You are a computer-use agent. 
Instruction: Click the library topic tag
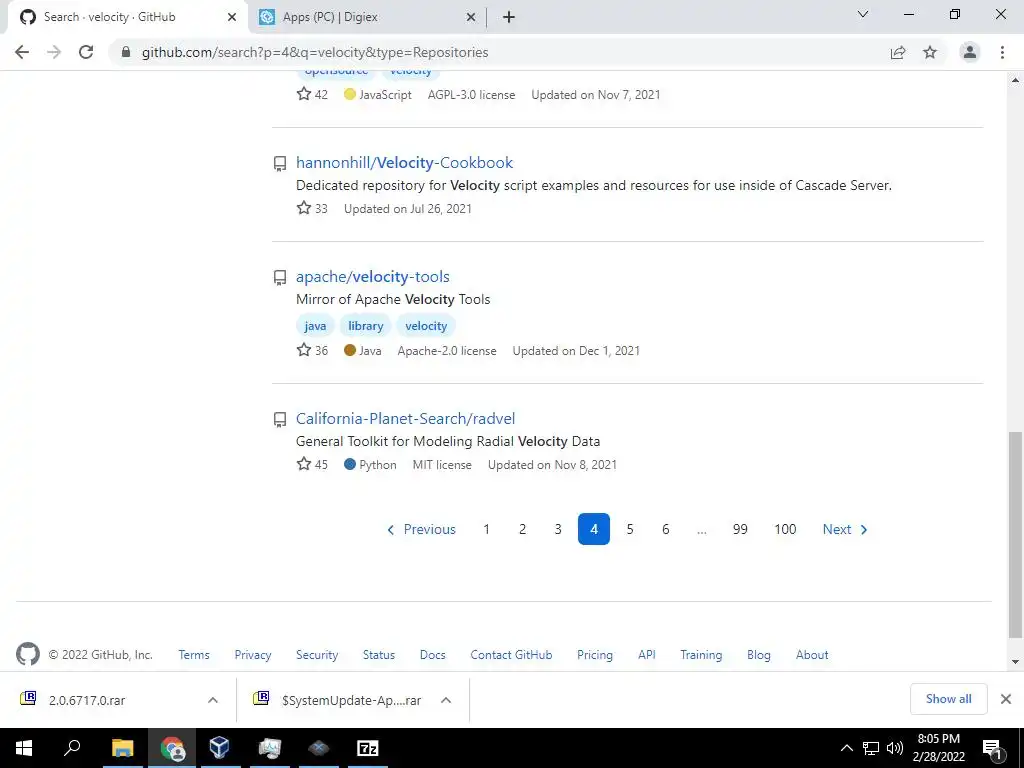click(366, 325)
